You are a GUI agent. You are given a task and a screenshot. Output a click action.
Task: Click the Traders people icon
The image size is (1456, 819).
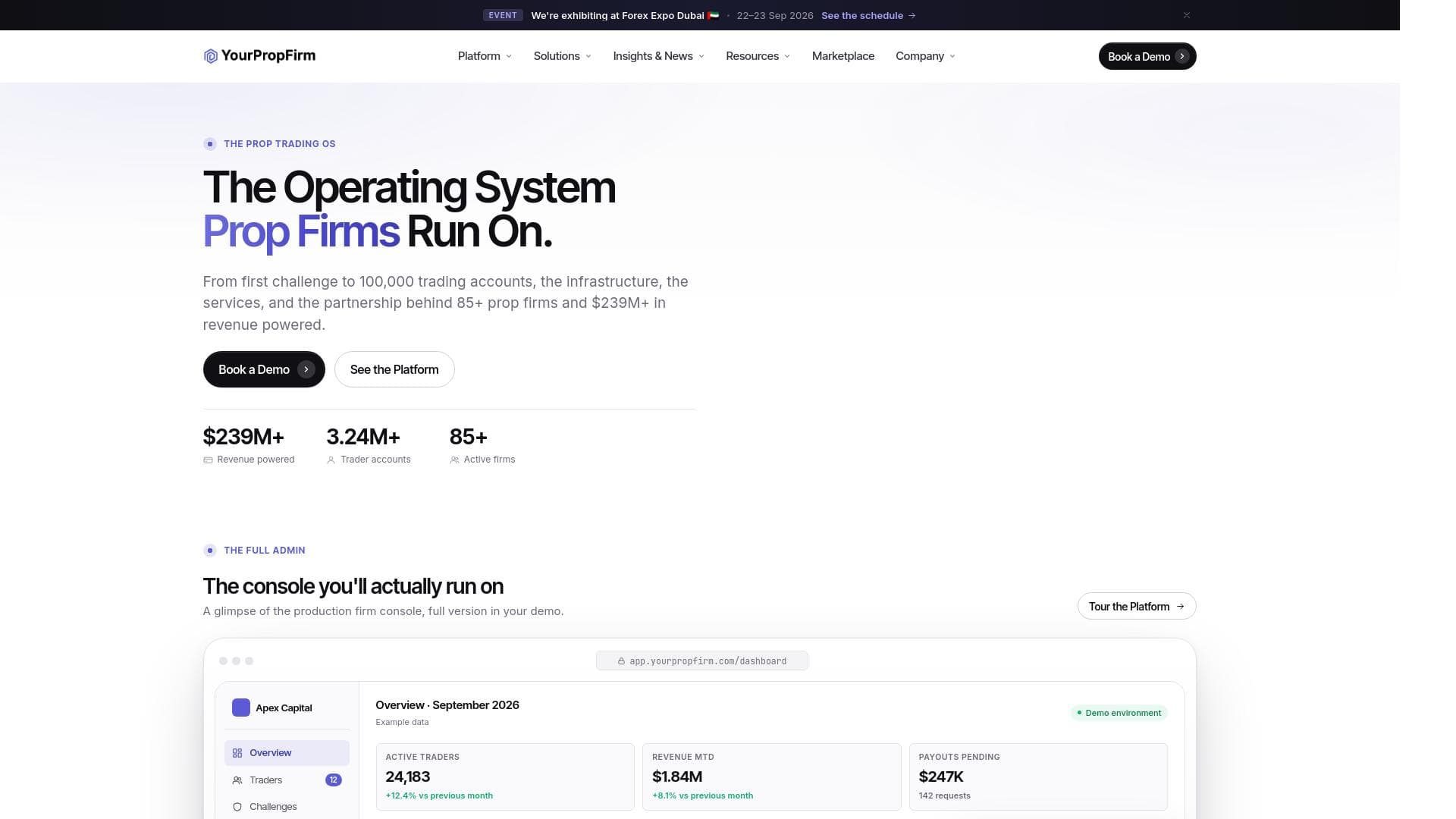(237, 780)
